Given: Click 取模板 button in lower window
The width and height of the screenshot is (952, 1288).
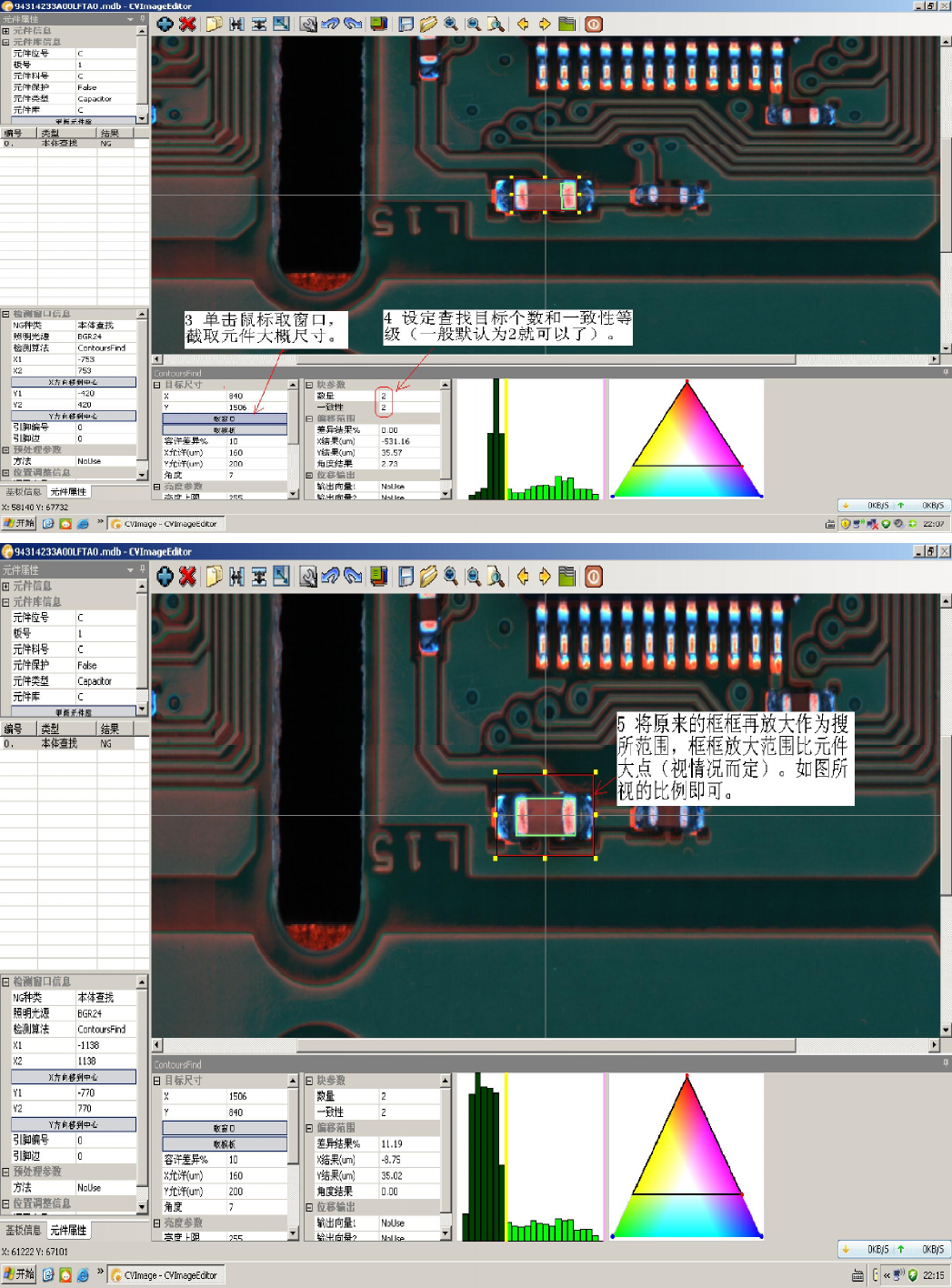Looking at the screenshot, I should [225, 1144].
